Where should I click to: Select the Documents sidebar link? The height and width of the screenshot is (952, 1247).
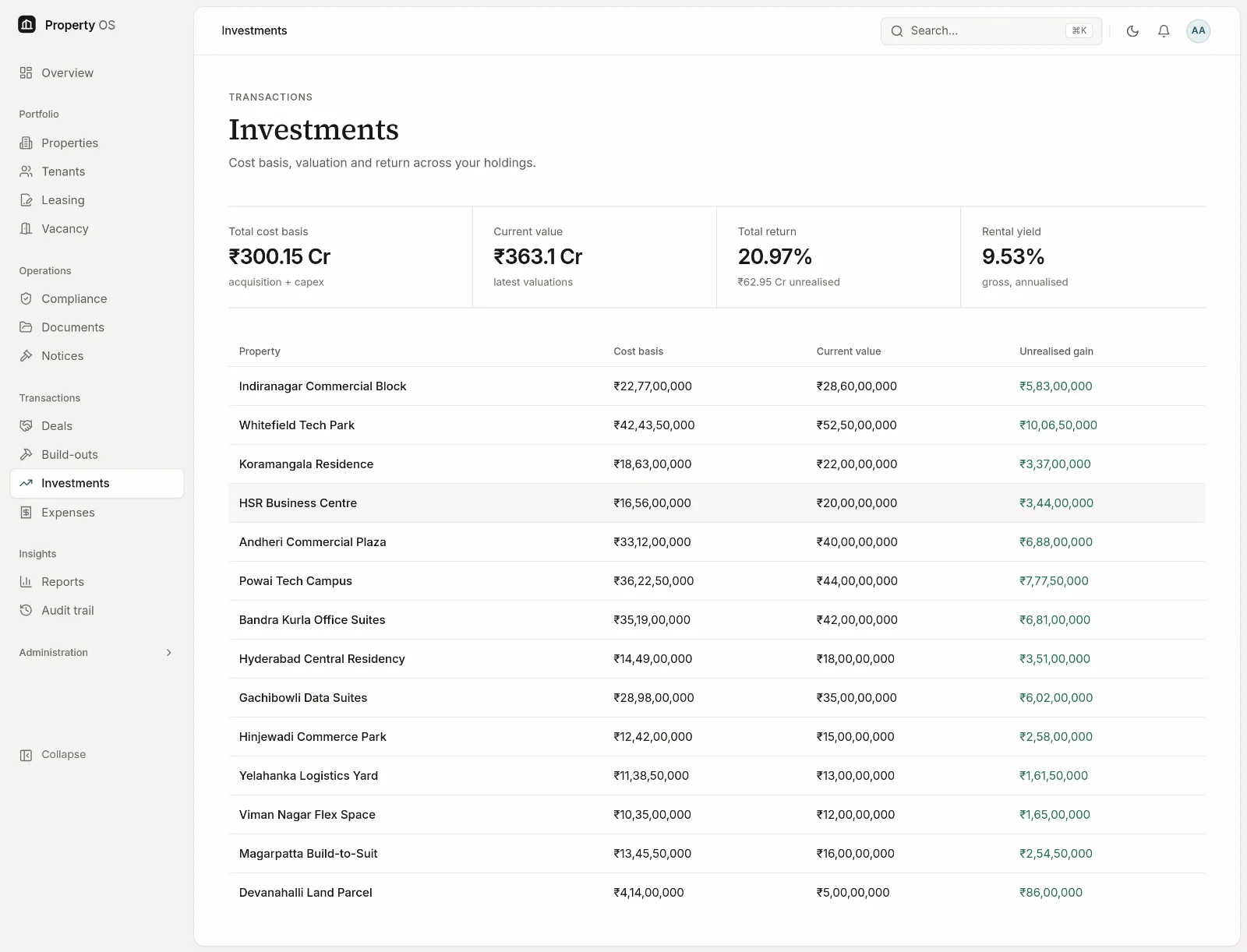[x=97, y=327]
